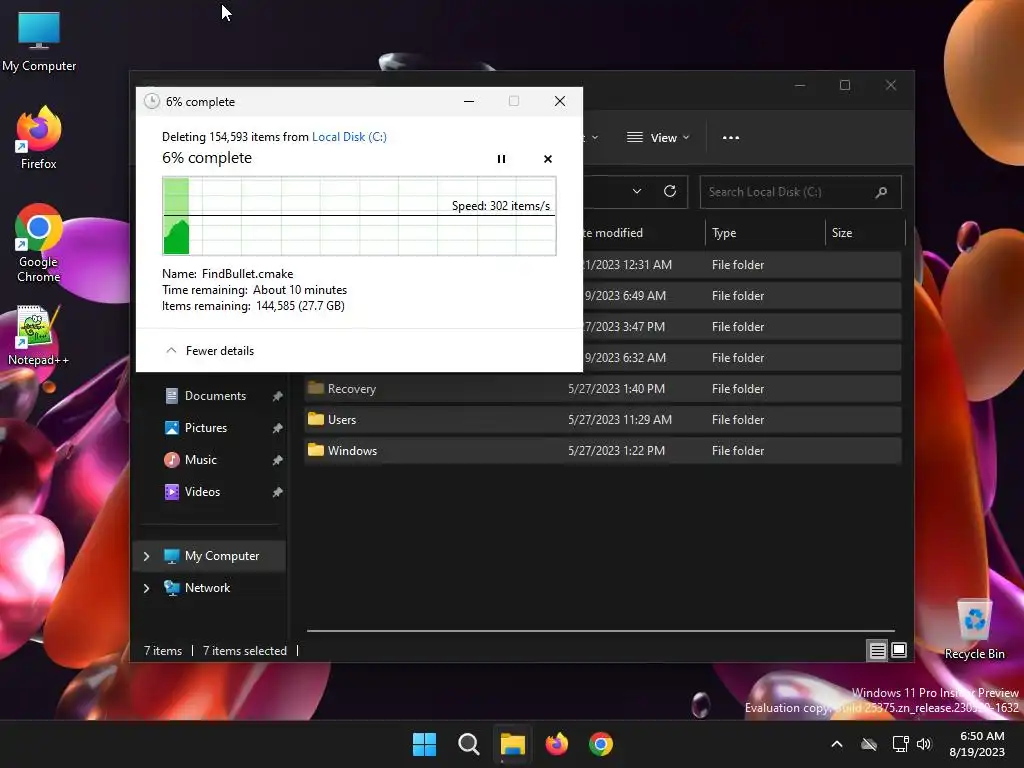This screenshot has height=768, width=1024.
Task: Click the Search Local Disk (C:) field
Action: coord(800,192)
